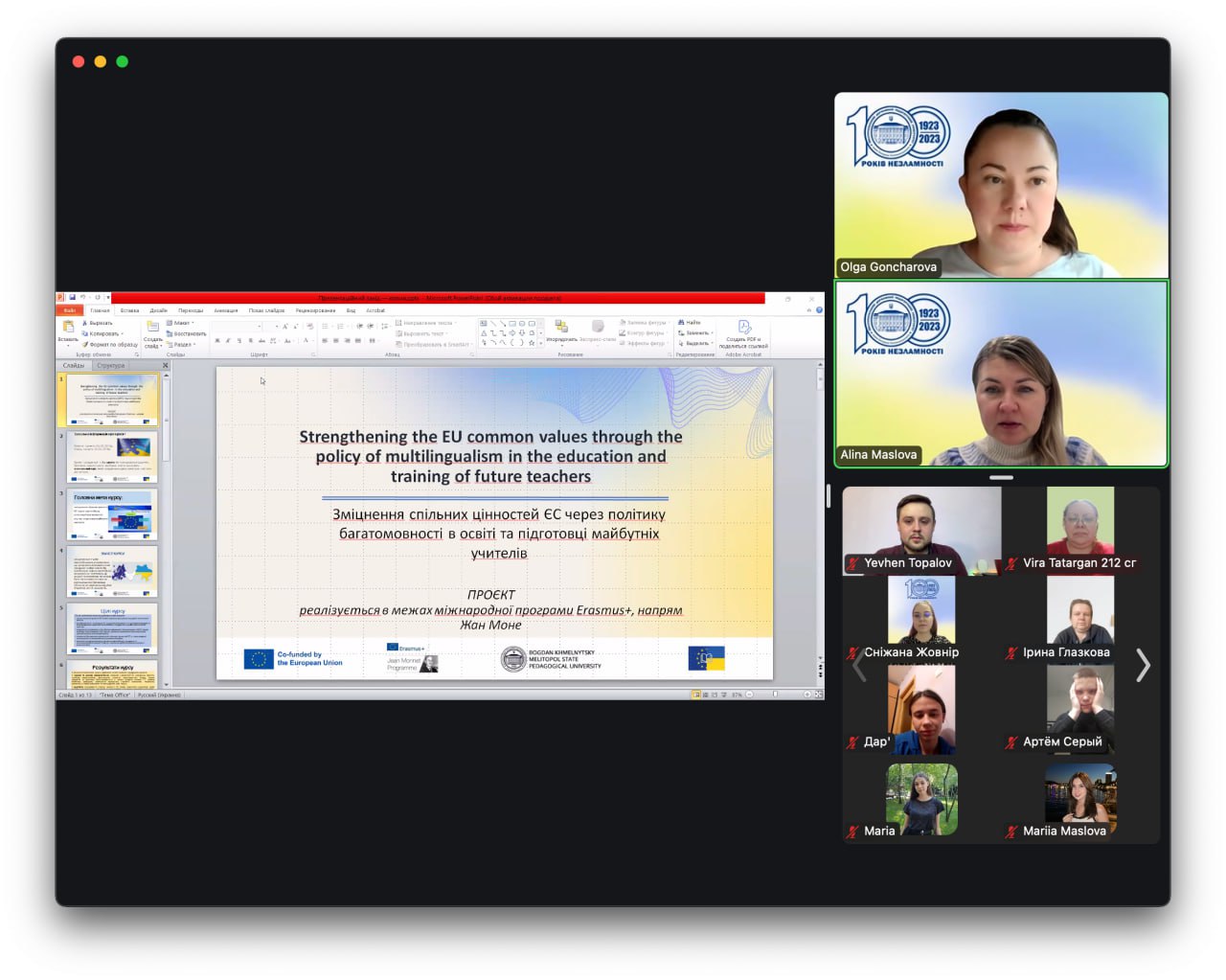Image resolution: width=1226 pixels, height=980 pixels.
Task: Open the Insert (Вставка) ribbon tab
Action: point(129,310)
